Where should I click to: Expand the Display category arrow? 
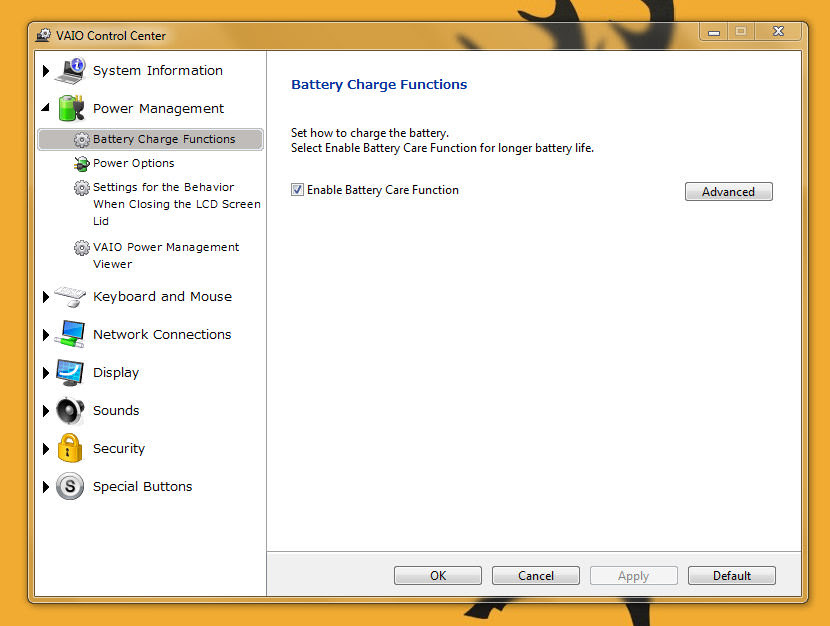[46, 373]
